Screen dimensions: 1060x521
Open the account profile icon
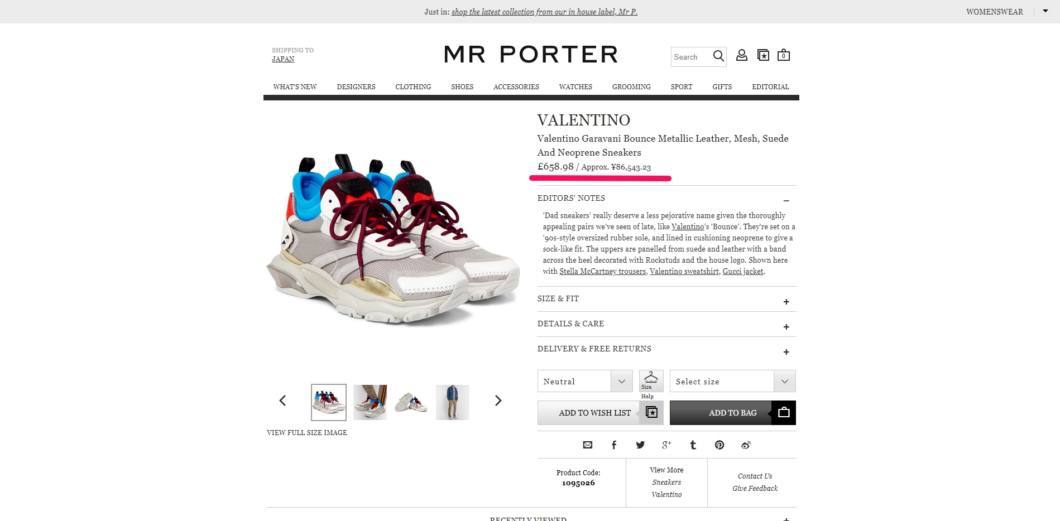[x=742, y=55]
